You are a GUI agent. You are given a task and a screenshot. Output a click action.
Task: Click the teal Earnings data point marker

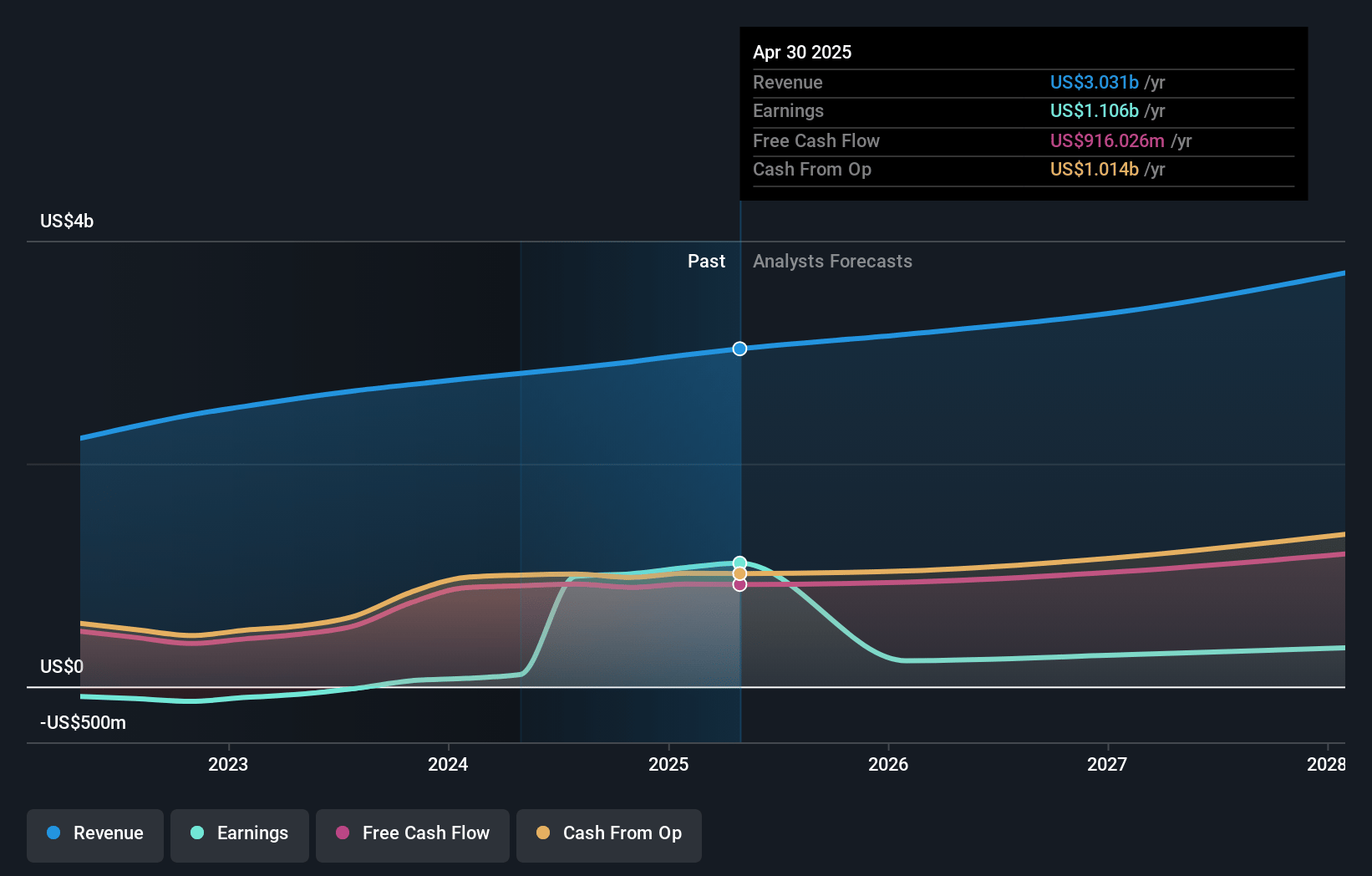point(739,563)
